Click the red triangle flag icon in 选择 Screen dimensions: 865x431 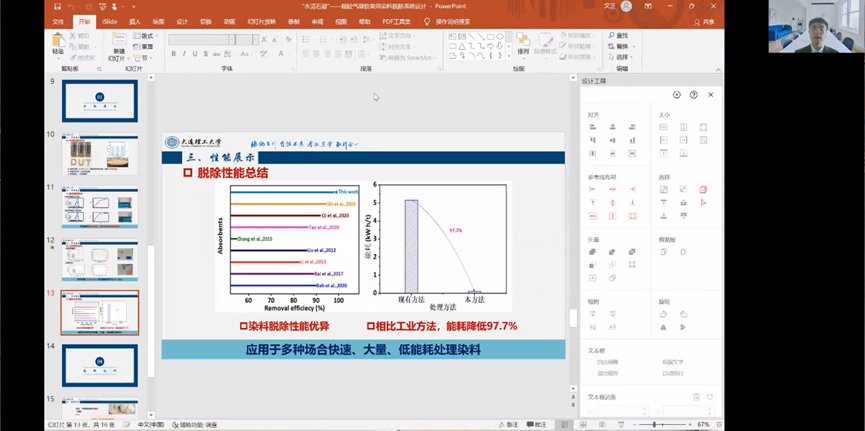[703, 203]
